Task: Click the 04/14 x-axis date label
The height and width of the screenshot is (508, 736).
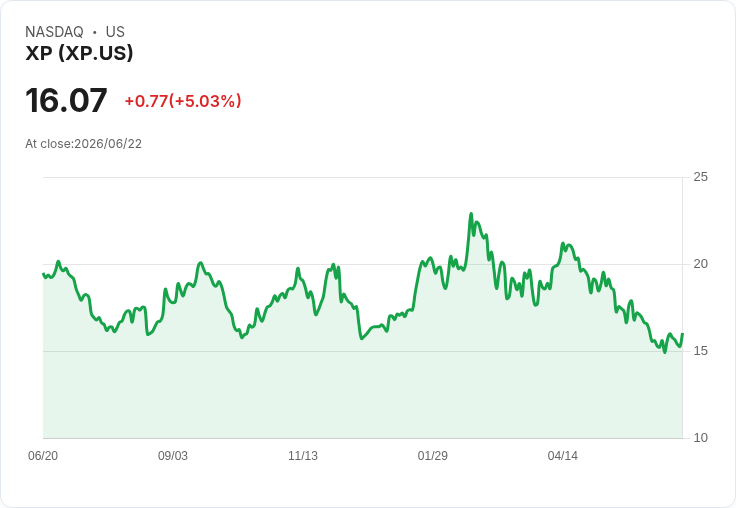Action: point(562,455)
